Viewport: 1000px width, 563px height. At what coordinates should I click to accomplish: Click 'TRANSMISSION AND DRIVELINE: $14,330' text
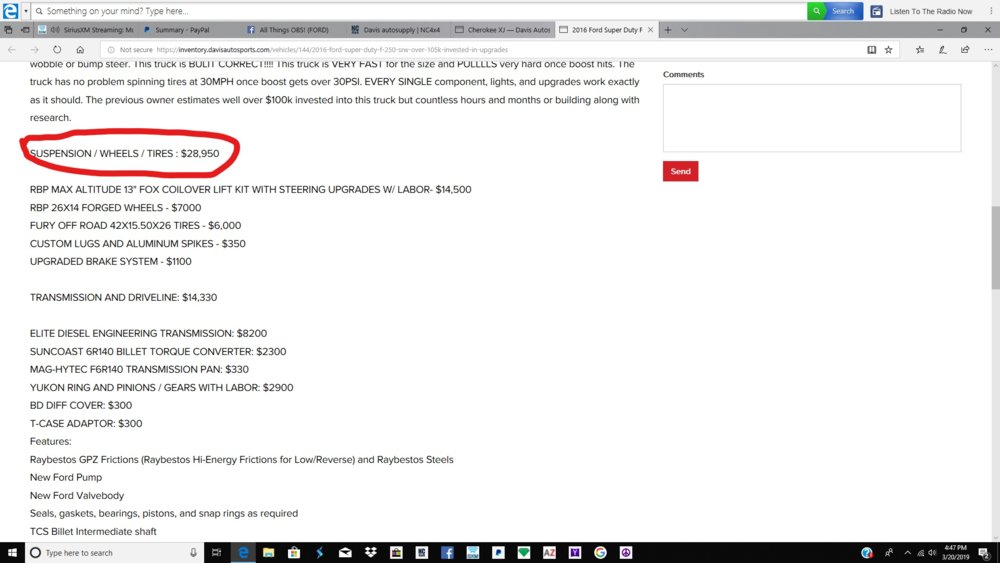pyautogui.click(x=123, y=298)
